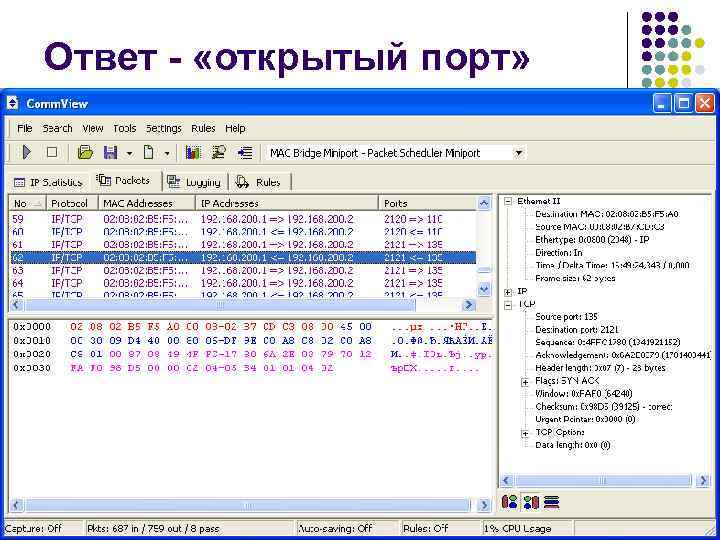Image resolution: width=720 pixels, height=540 pixels.
Task: Click the 'Pkts: 687 in / 759 out' status
Action: tap(153, 529)
